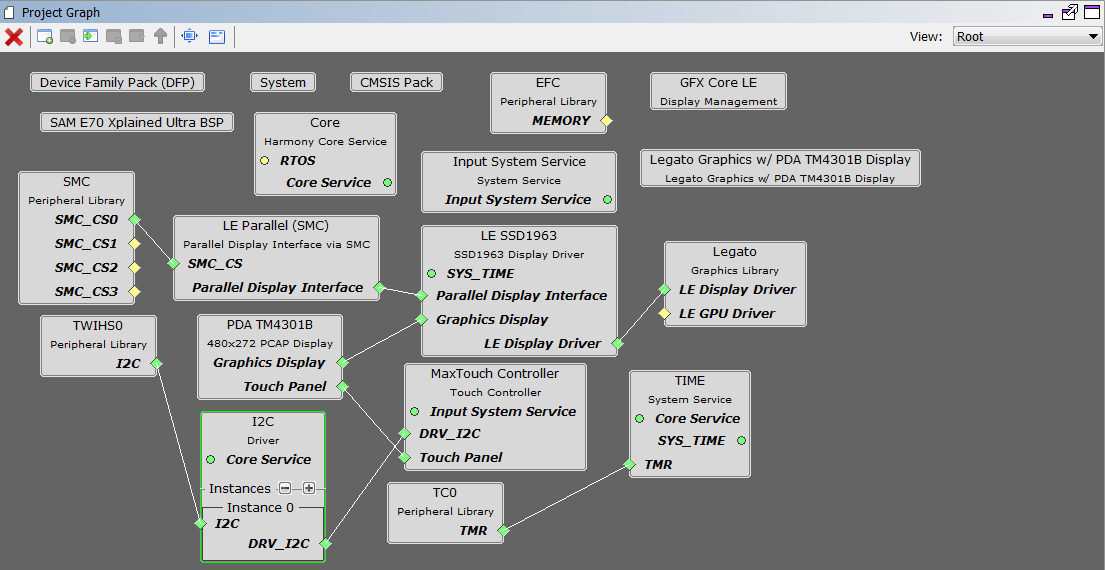Click the SYS_TIME circle on LE SSD1963
The image size is (1105, 570).
point(431,273)
